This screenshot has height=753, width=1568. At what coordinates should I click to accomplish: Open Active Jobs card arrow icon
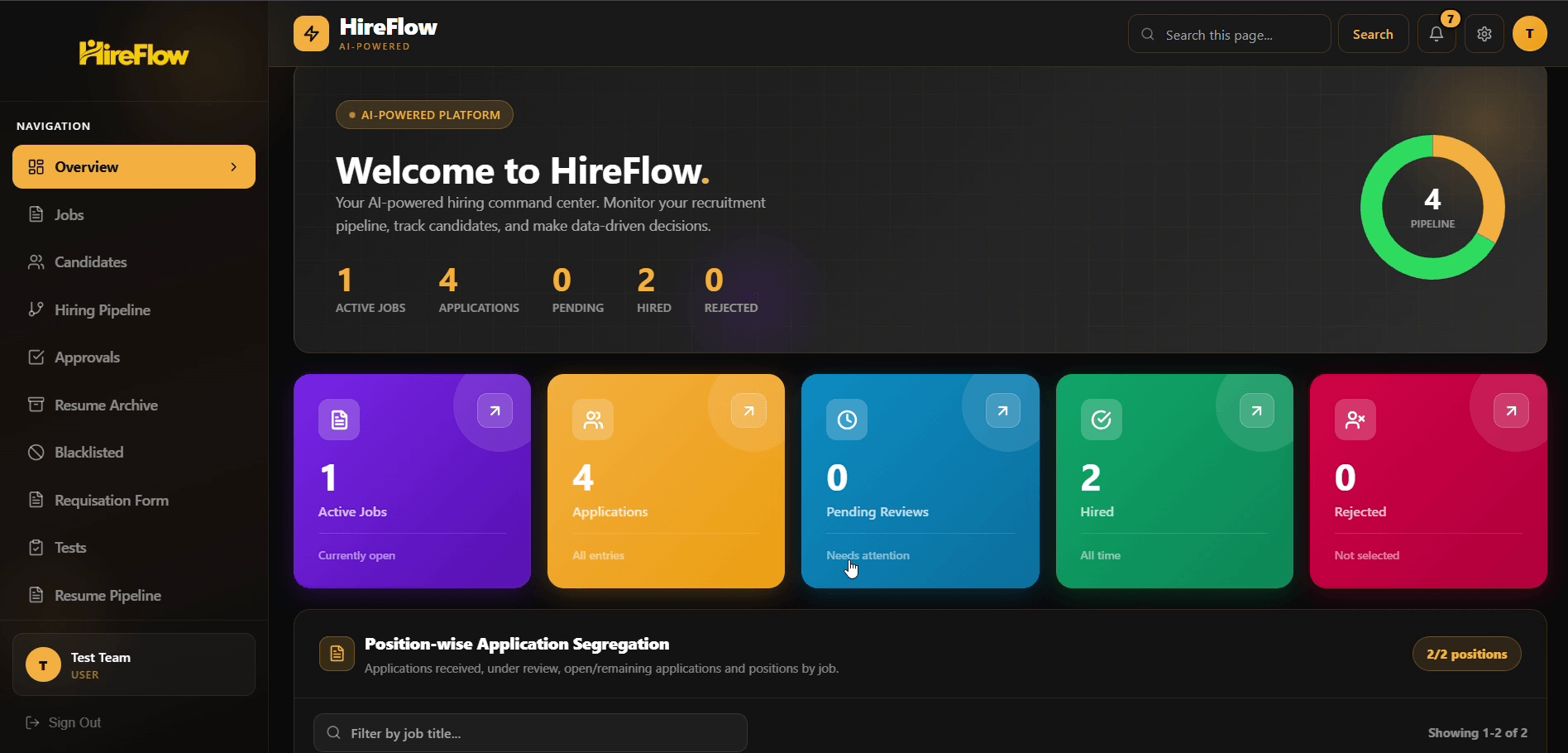point(495,410)
